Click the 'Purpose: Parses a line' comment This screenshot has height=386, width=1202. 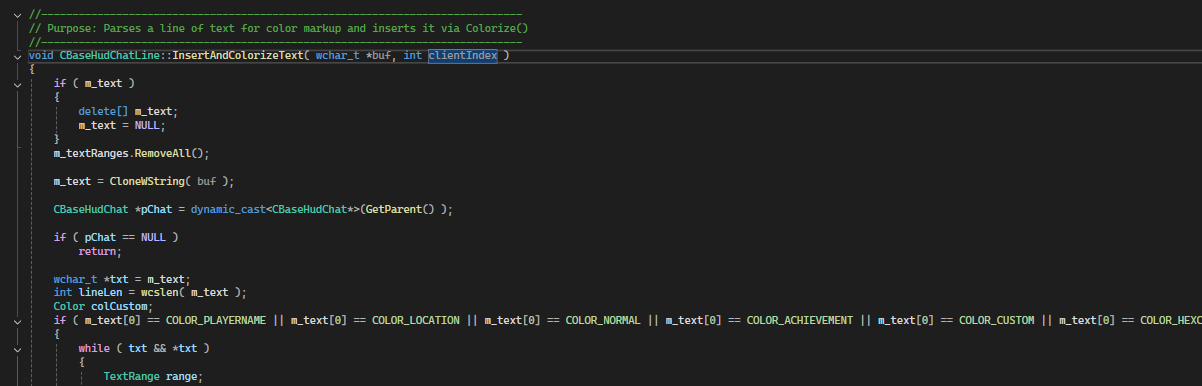pyautogui.click(x=279, y=28)
